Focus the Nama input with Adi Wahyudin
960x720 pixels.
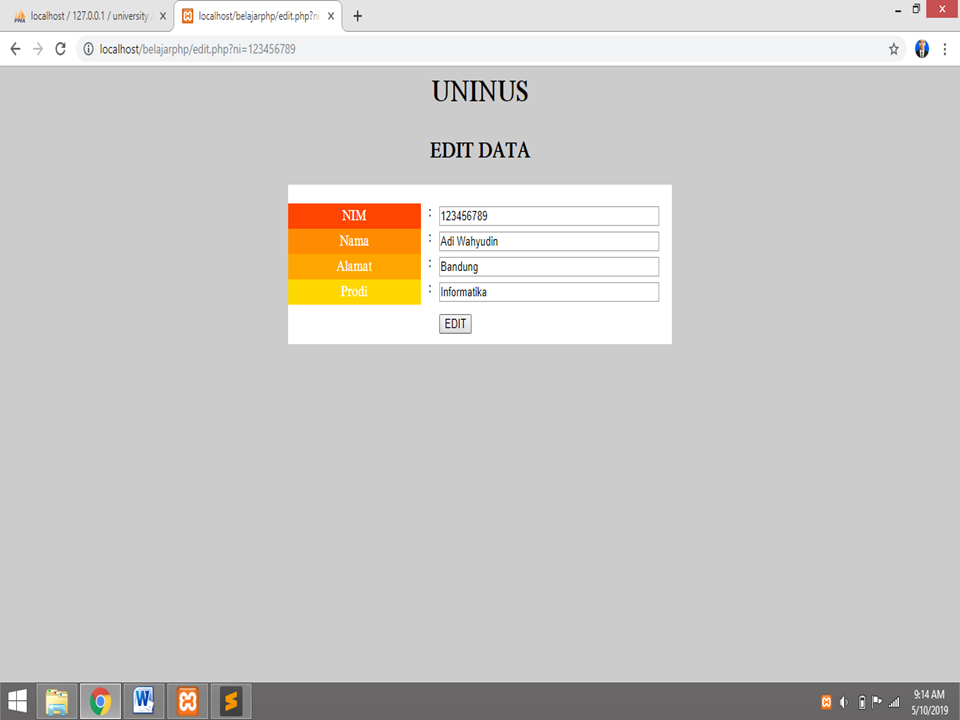pos(549,241)
